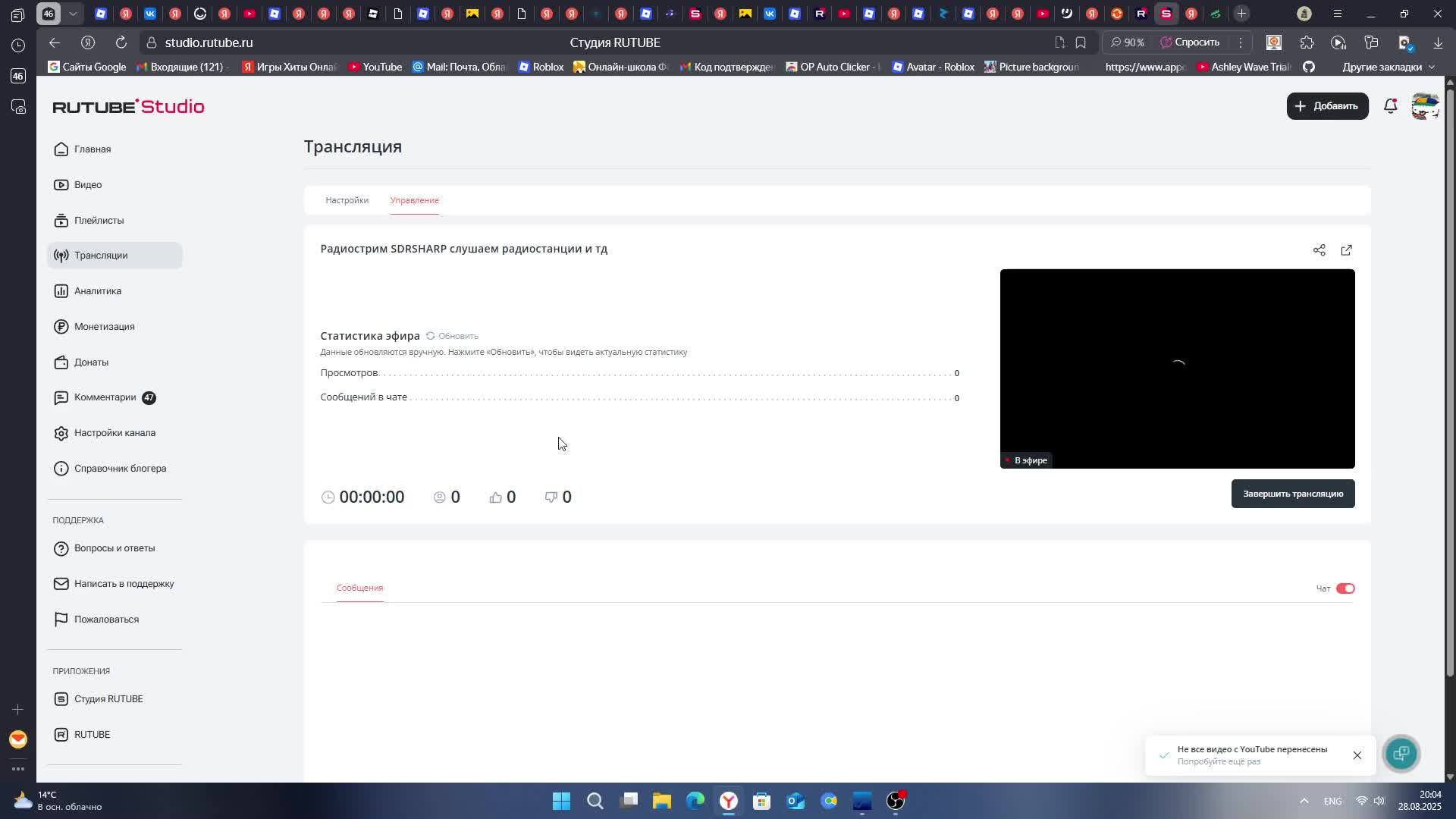The height and width of the screenshot is (819, 1456).
Task: Open stream in new tab via external link icon
Action: 1346,249
